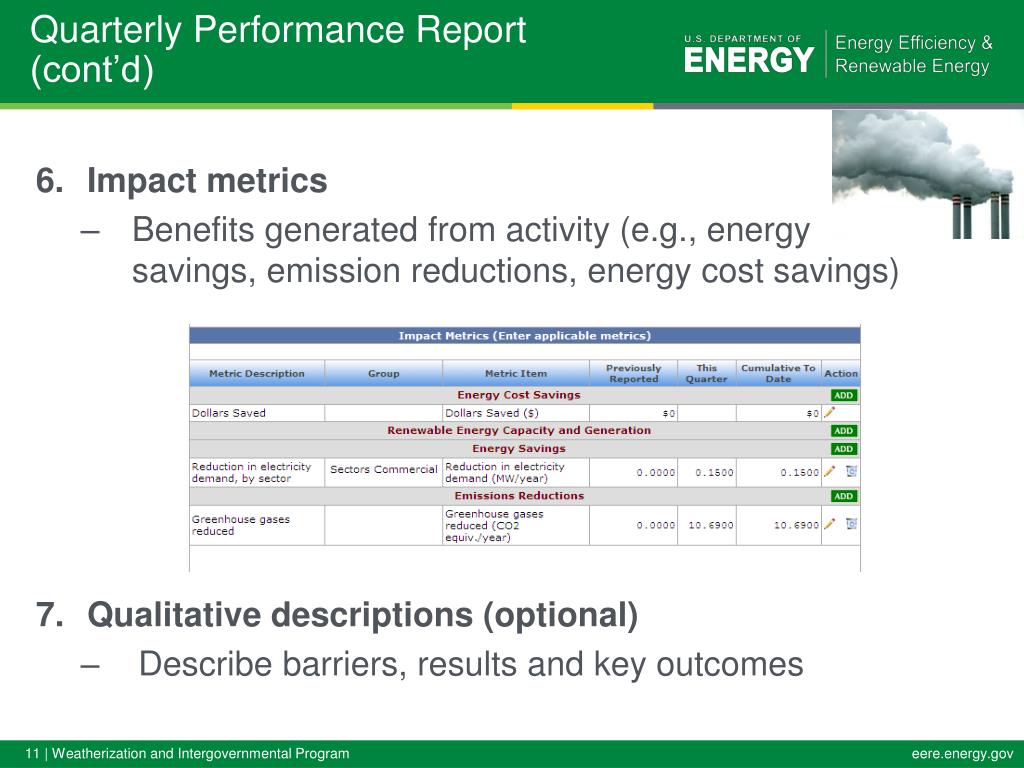The height and width of the screenshot is (768, 1024).
Task: Click the Metric Description column header
Action: (257, 374)
